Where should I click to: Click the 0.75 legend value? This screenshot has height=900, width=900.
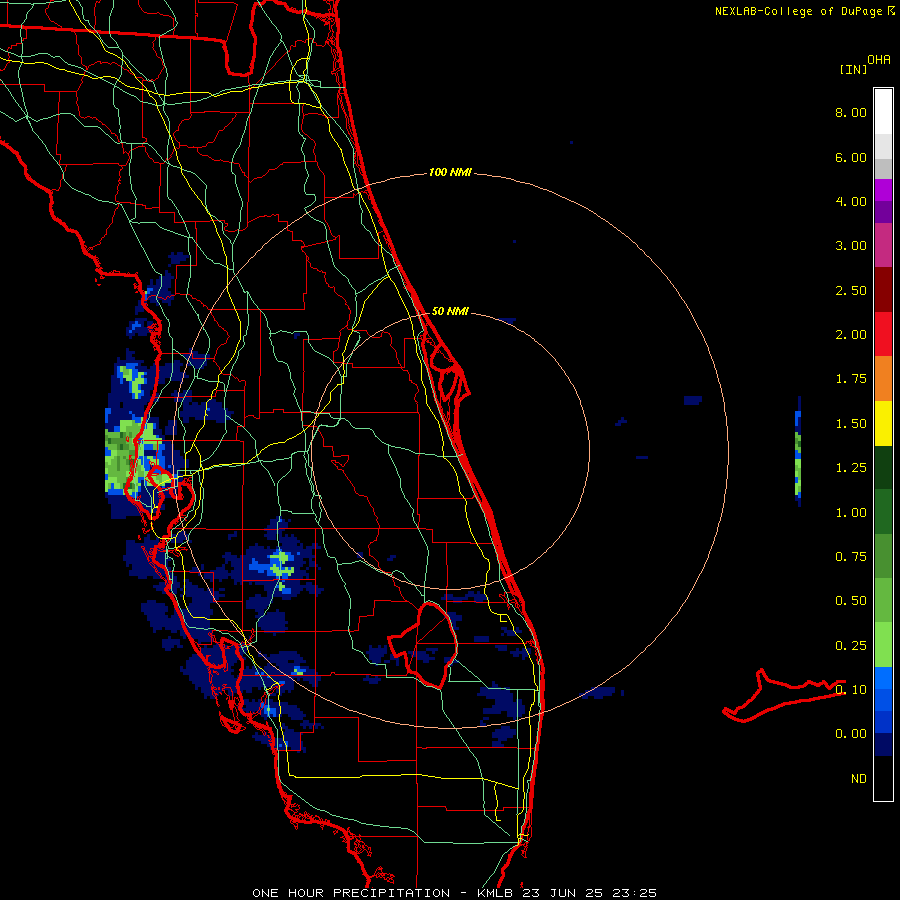[x=851, y=557]
